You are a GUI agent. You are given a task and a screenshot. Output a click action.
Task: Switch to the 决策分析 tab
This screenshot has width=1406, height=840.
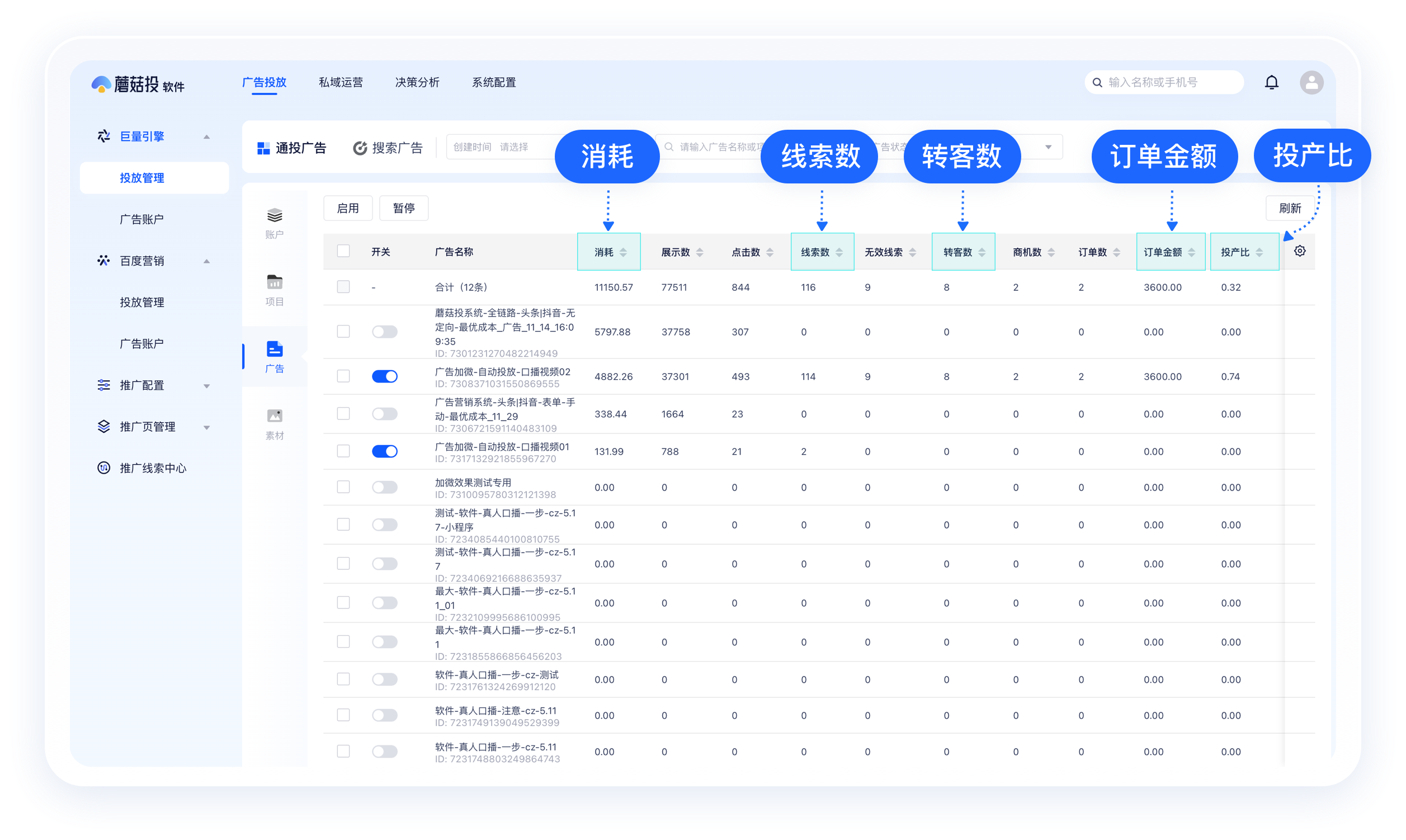pyautogui.click(x=417, y=82)
